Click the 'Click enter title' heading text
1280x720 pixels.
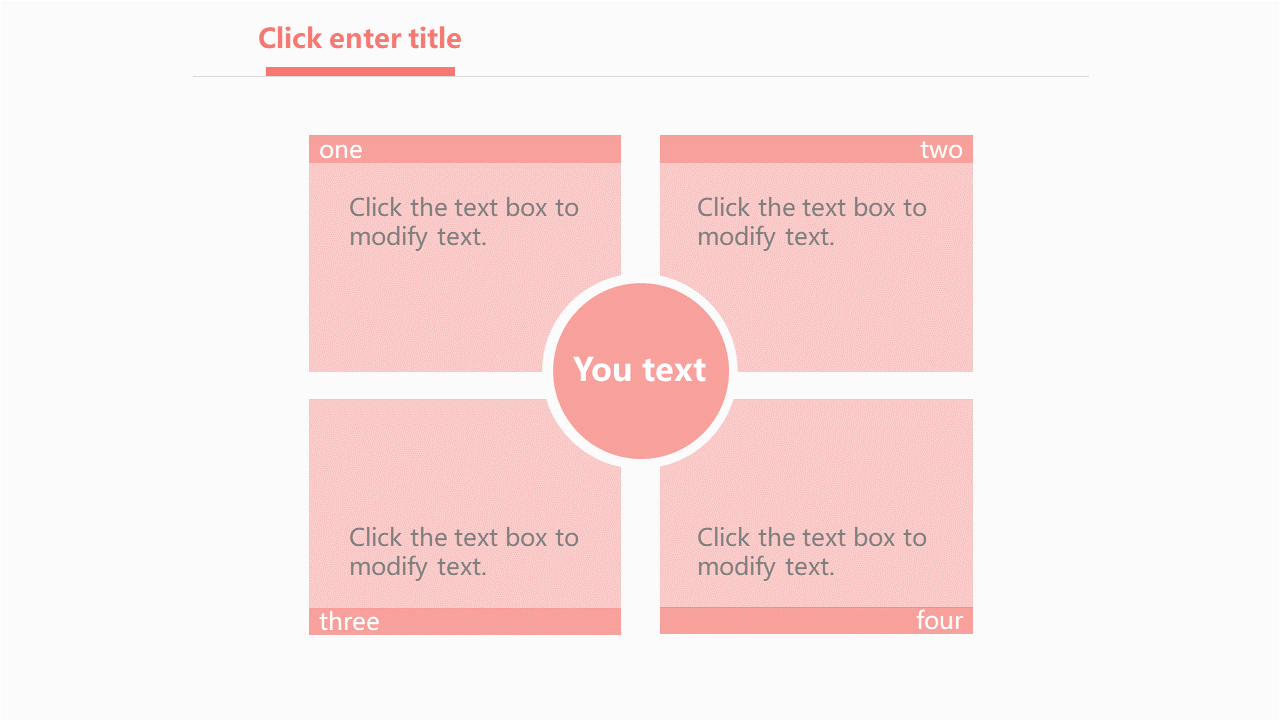click(x=360, y=39)
